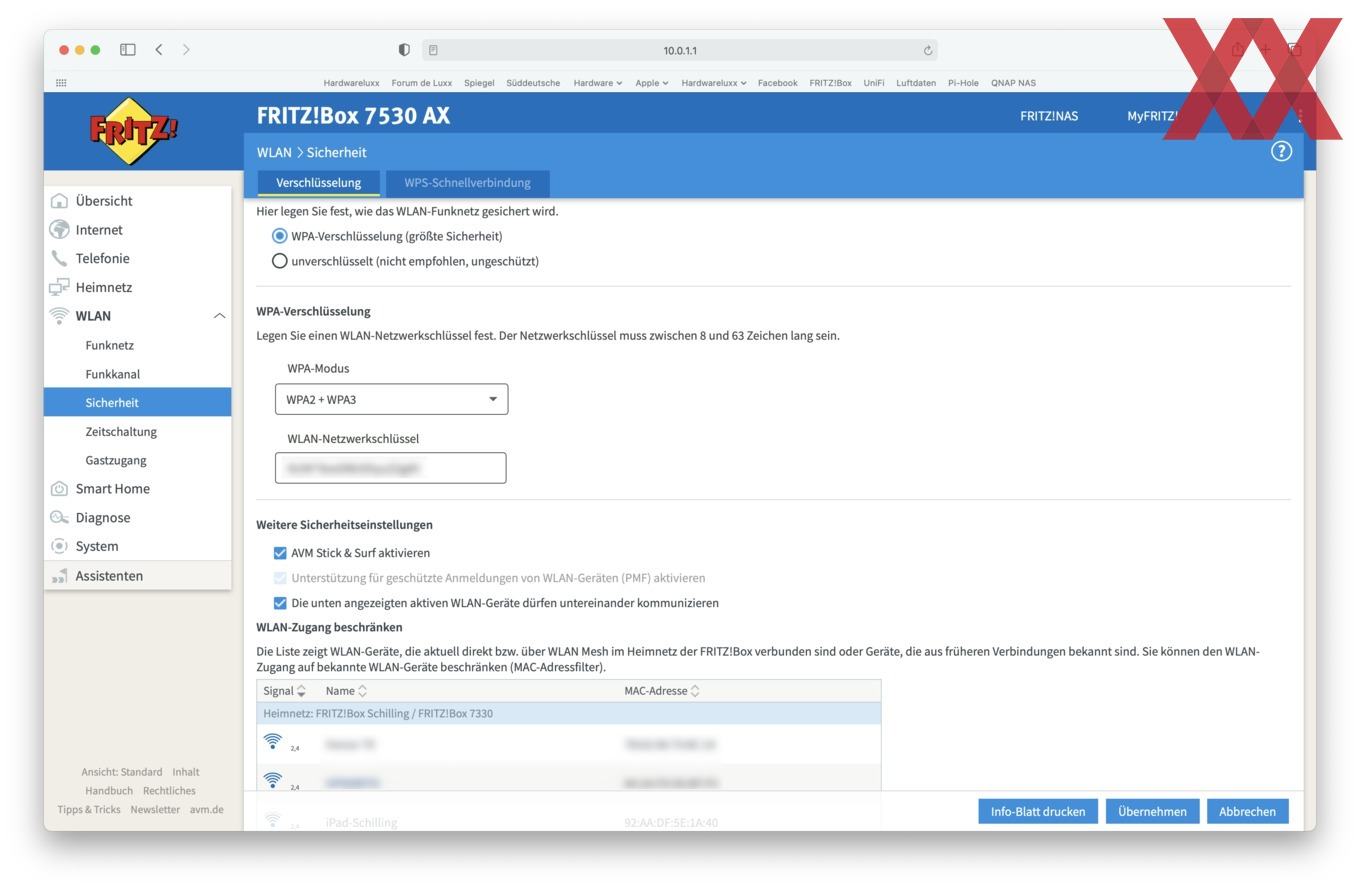Viewport: 1360px width, 889px height.
Task: Switch to Verschlüsselung tab
Action: click(318, 183)
